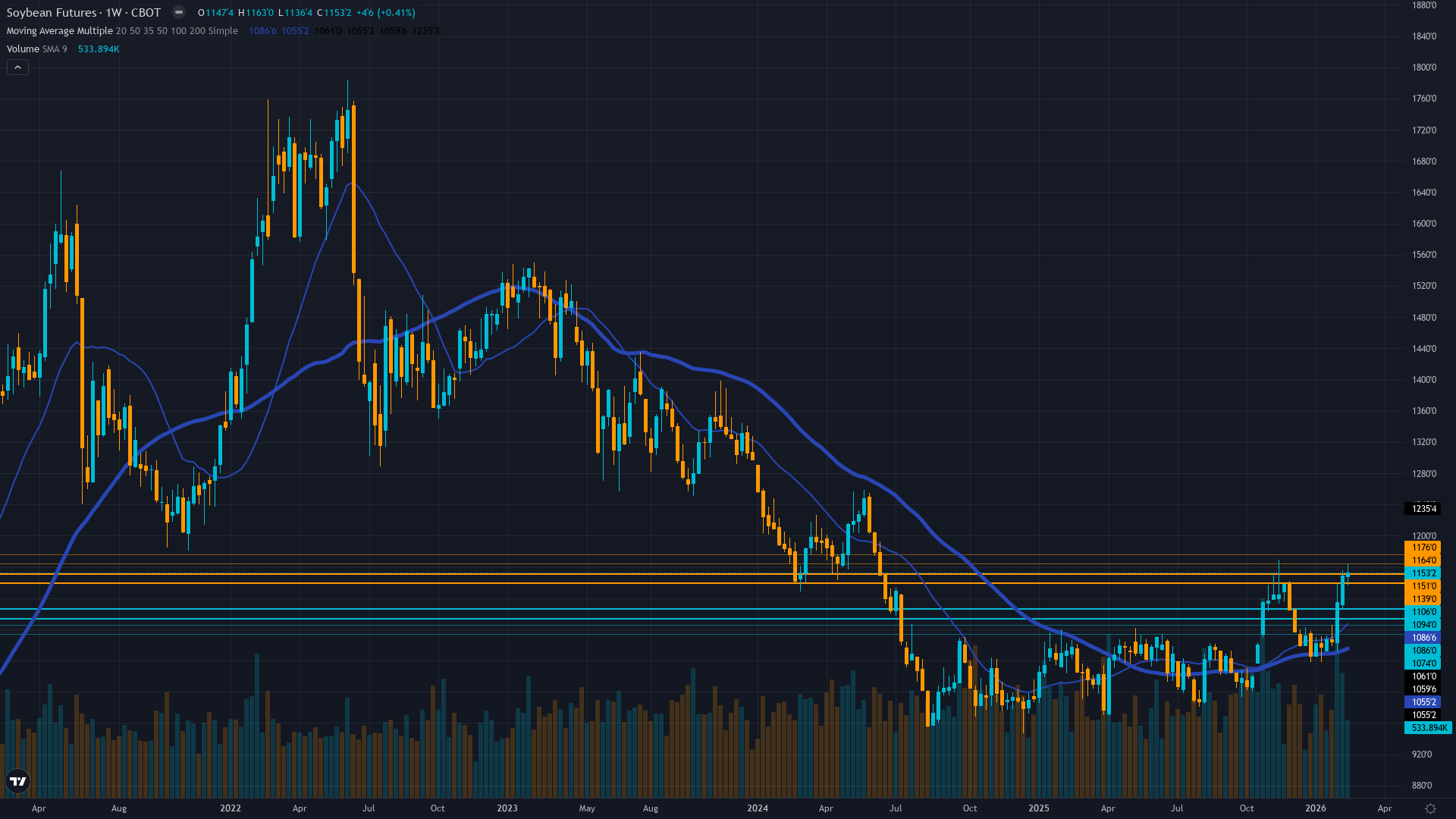Click the 1600'0 price scale tick
The image size is (1456, 819).
1423,224
